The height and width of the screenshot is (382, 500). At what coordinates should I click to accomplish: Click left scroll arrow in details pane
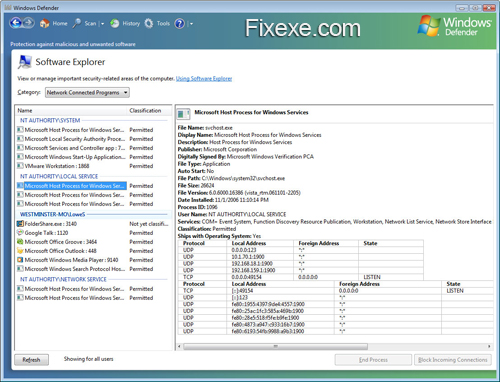tap(179, 347)
